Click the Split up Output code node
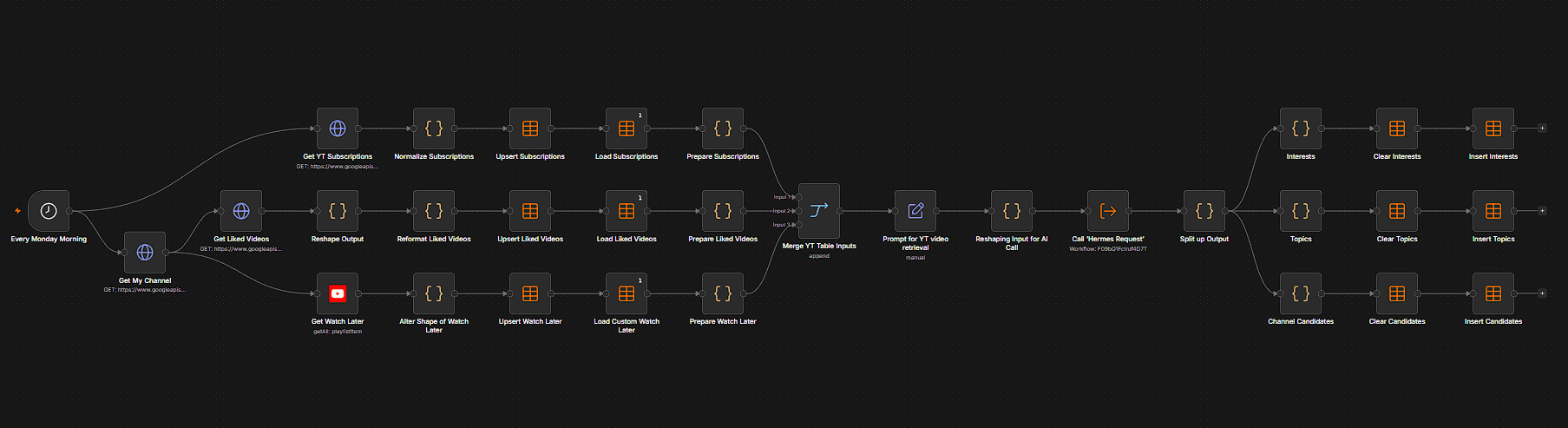Image resolution: width=1568 pixels, height=428 pixels. (x=1204, y=211)
